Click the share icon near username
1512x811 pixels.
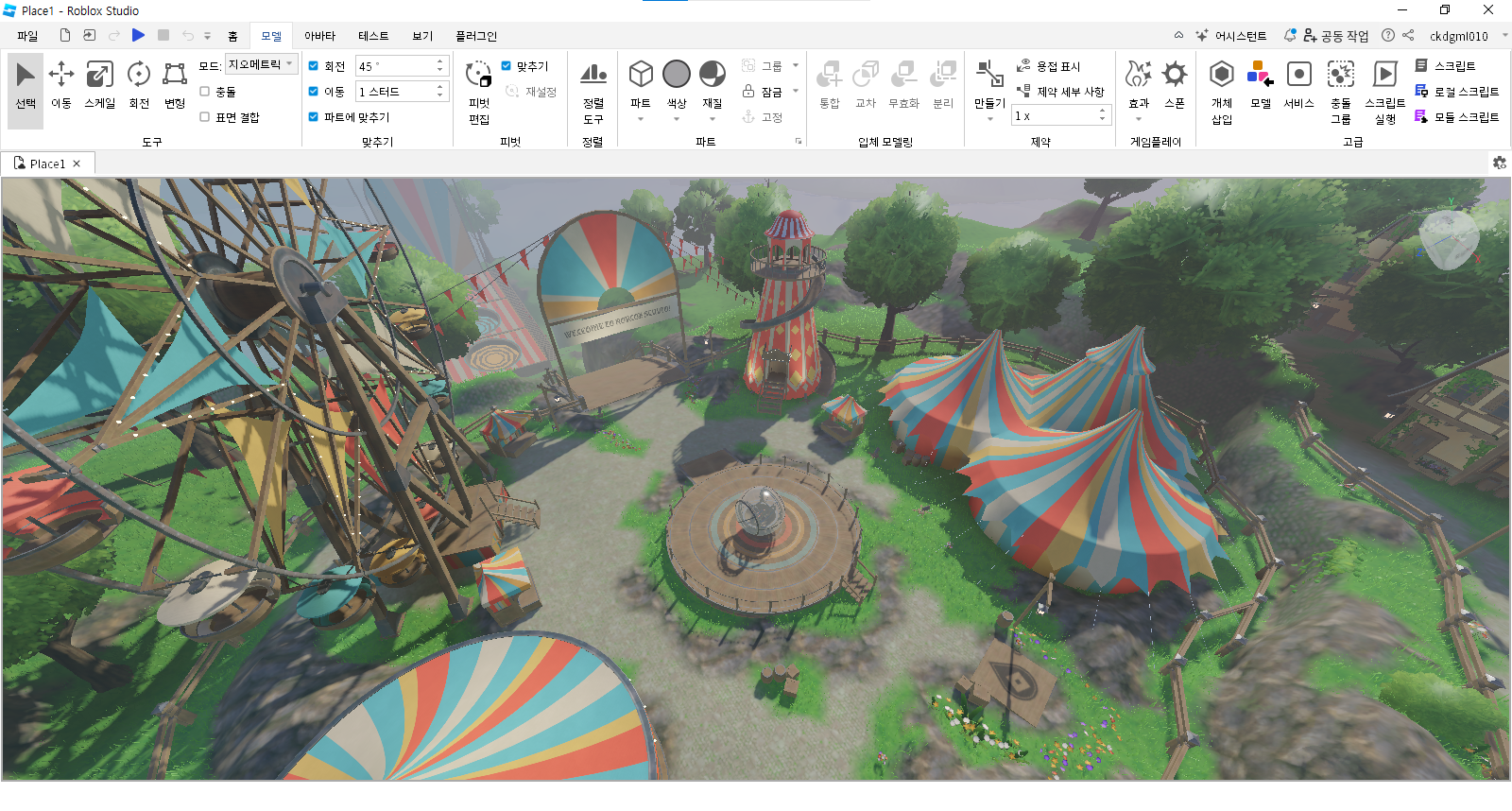coord(1408,35)
